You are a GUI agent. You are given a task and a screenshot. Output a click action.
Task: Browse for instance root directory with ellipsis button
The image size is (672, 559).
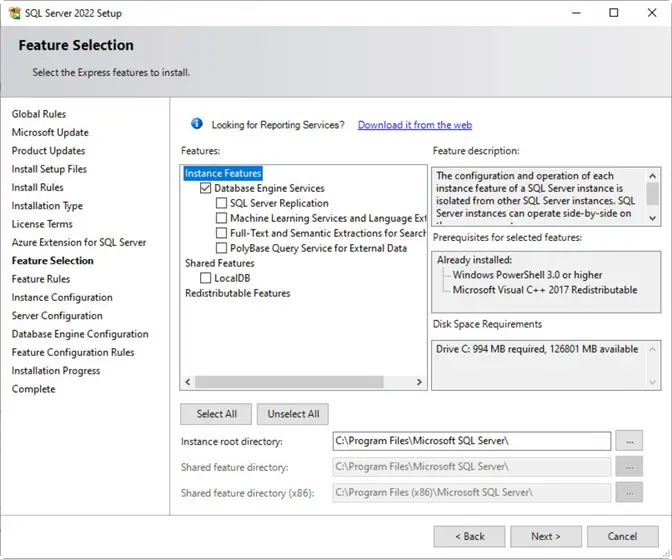629,441
